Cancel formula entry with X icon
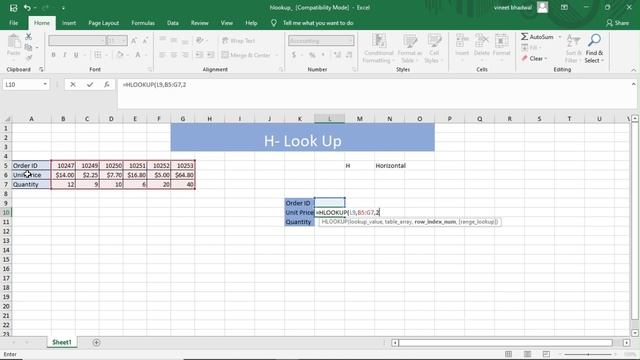640x360 pixels. (73, 84)
